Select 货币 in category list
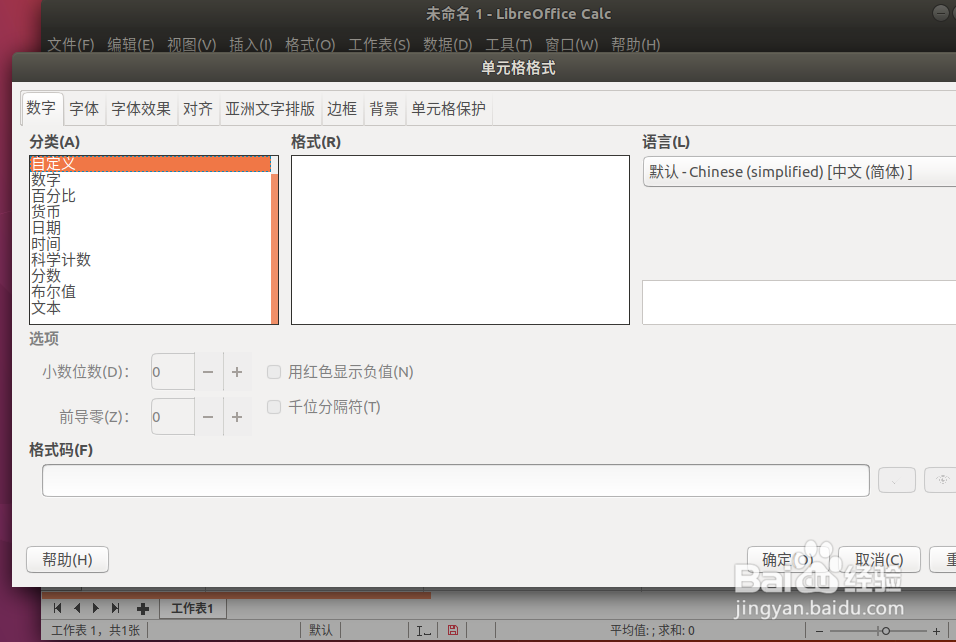 [x=150, y=212]
